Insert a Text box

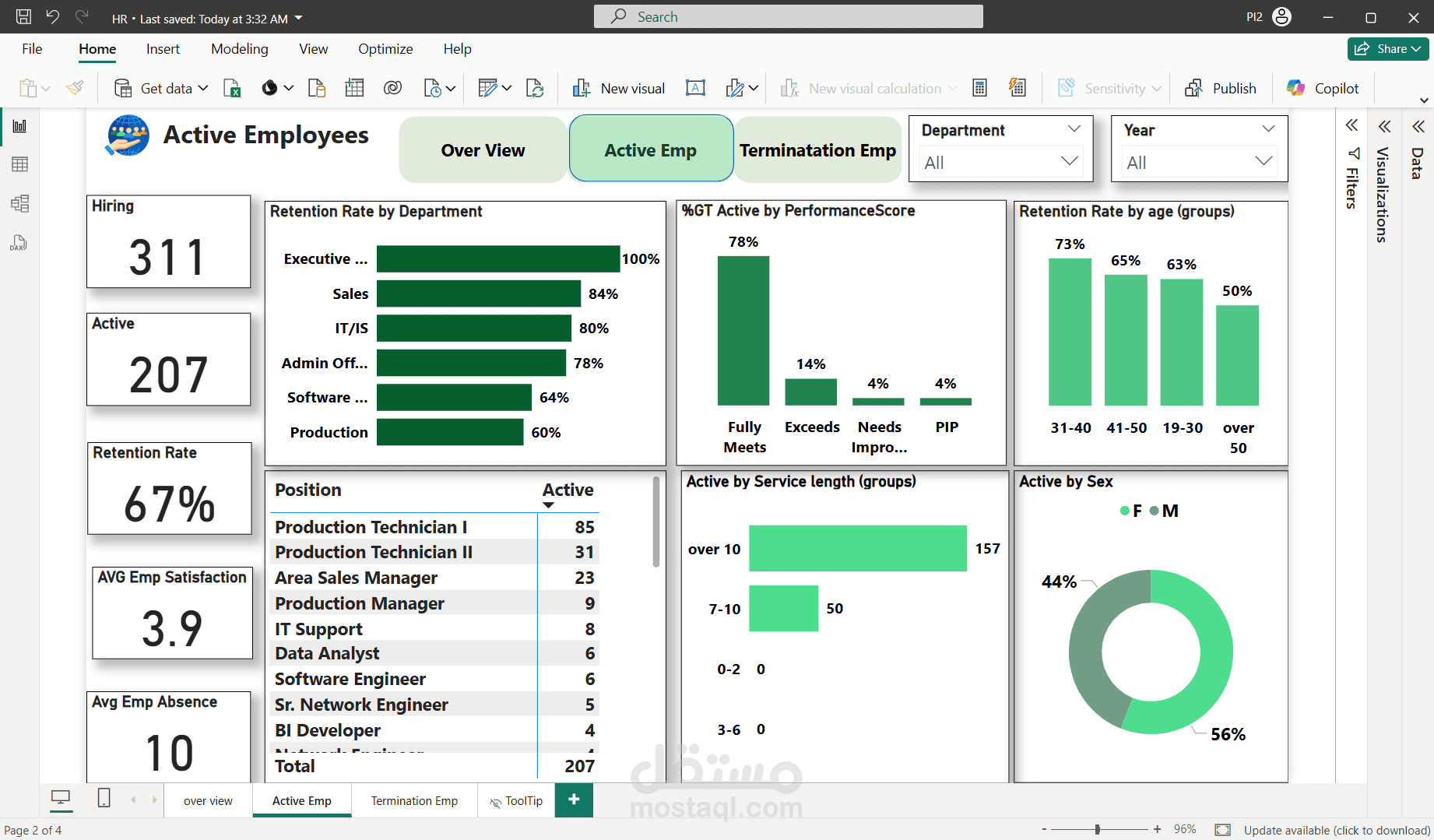(x=695, y=88)
